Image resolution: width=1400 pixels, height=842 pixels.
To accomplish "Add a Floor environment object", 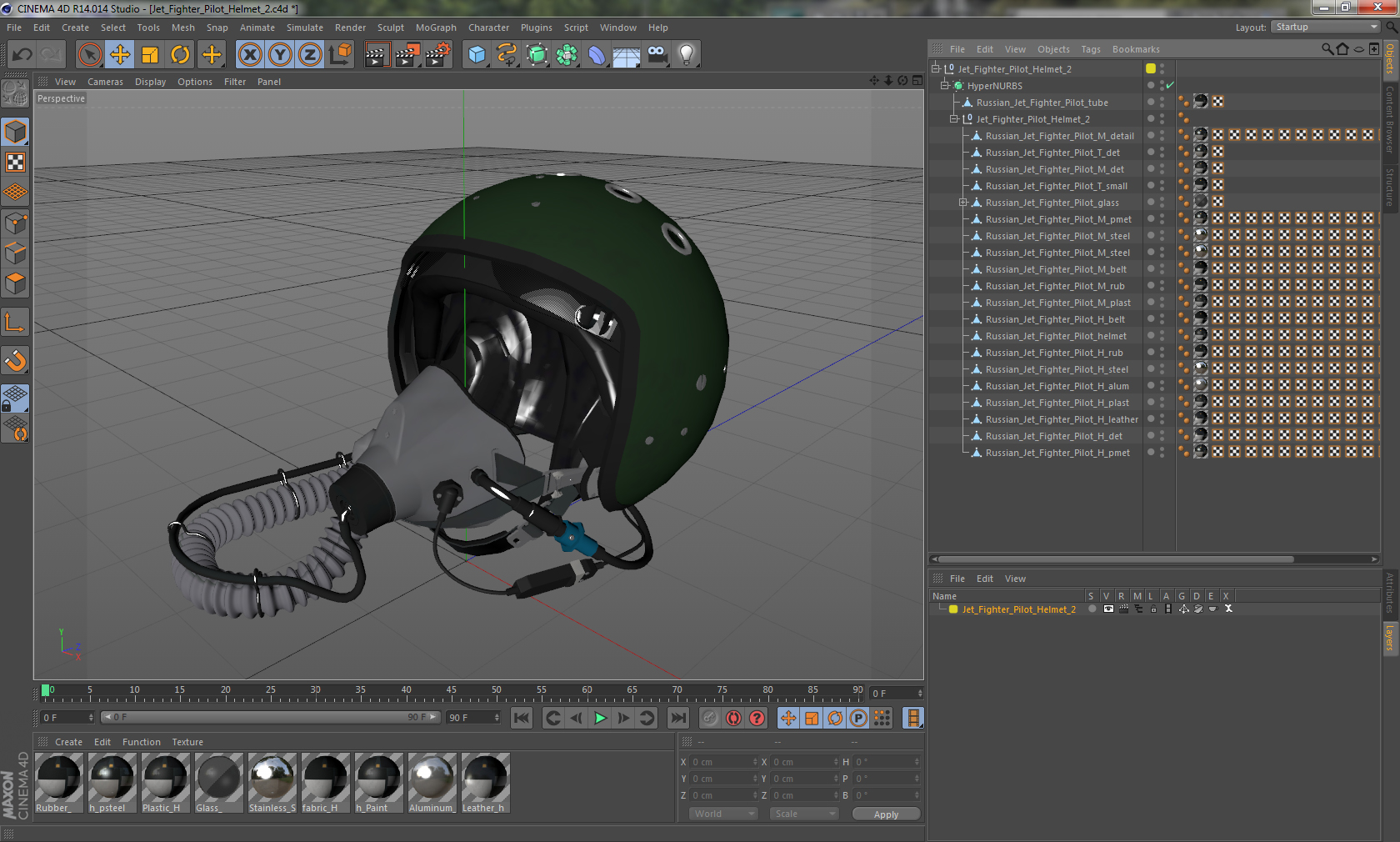I will click(x=627, y=55).
